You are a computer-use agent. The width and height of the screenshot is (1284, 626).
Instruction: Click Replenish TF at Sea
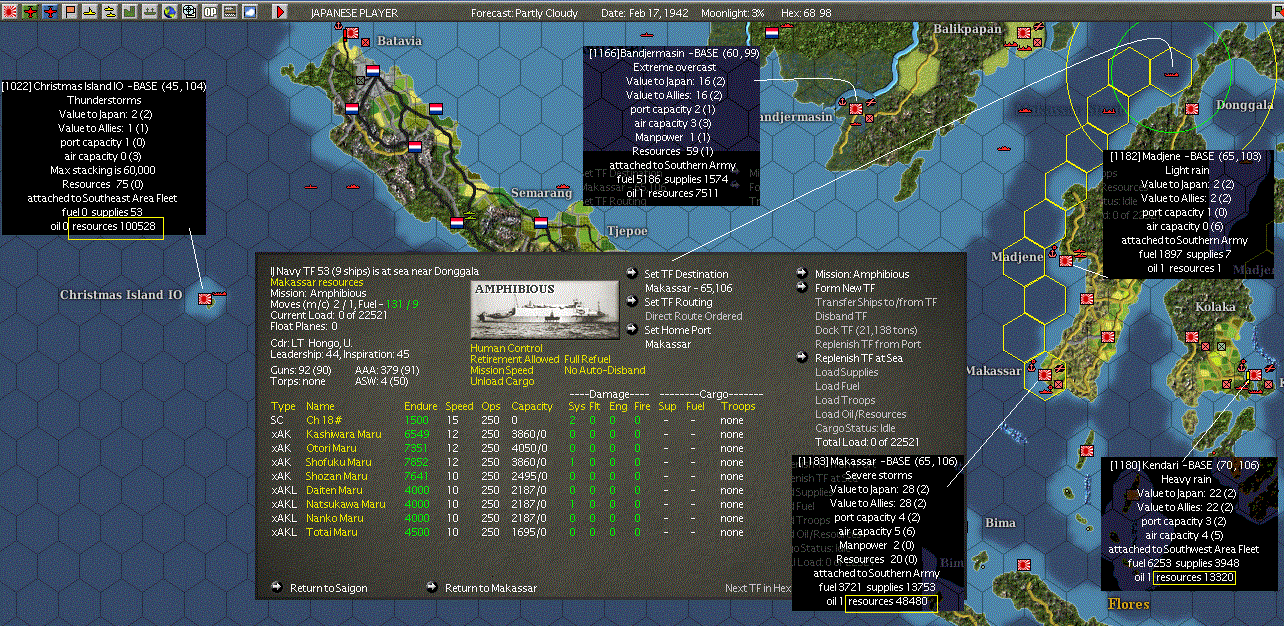coord(859,358)
